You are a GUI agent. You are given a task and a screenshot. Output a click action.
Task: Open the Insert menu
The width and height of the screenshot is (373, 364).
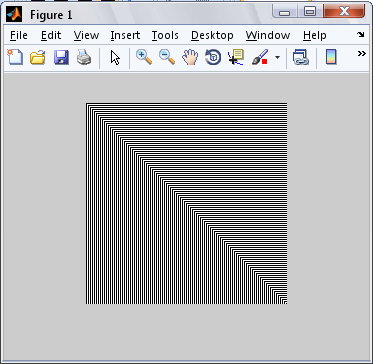(125, 35)
